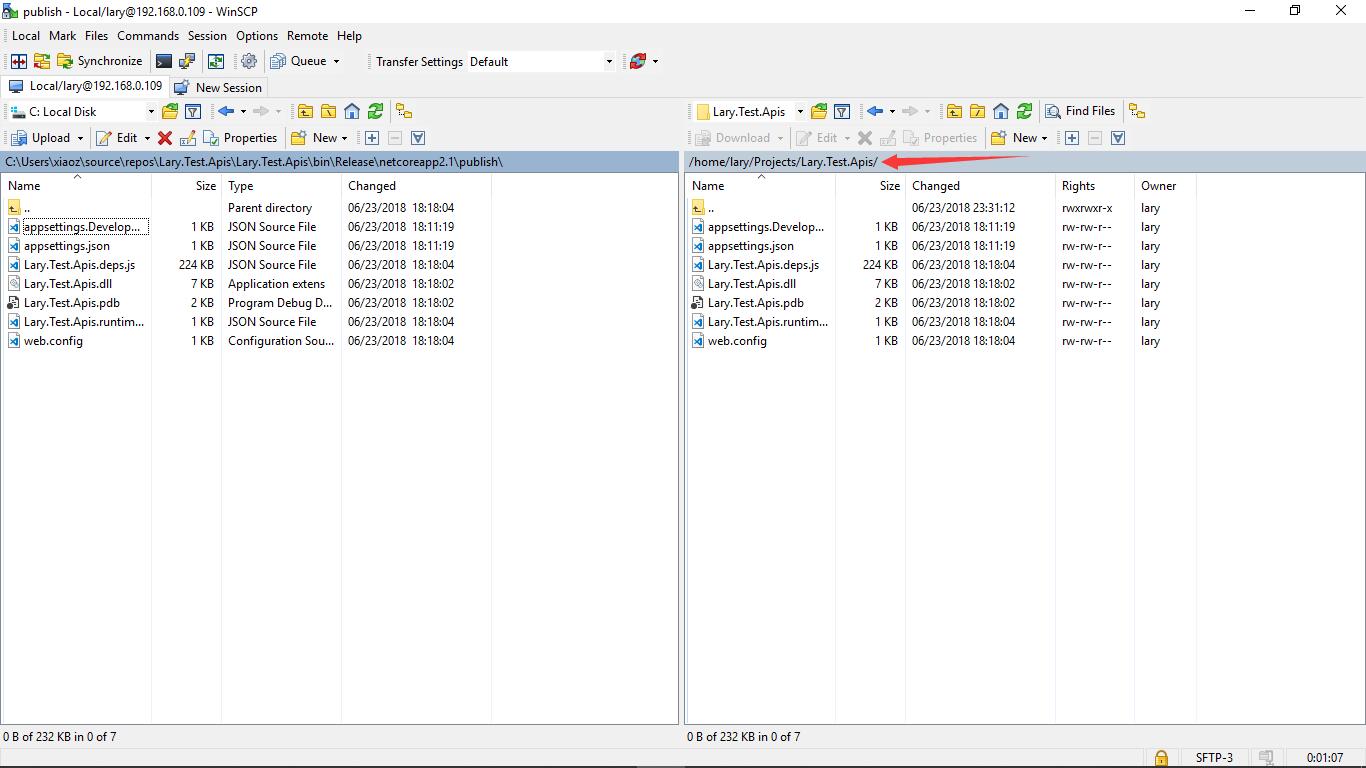This screenshot has width=1366, height=768.
Task: Open the Transfer Settings Default combo box
Action: tap(541, 61)
